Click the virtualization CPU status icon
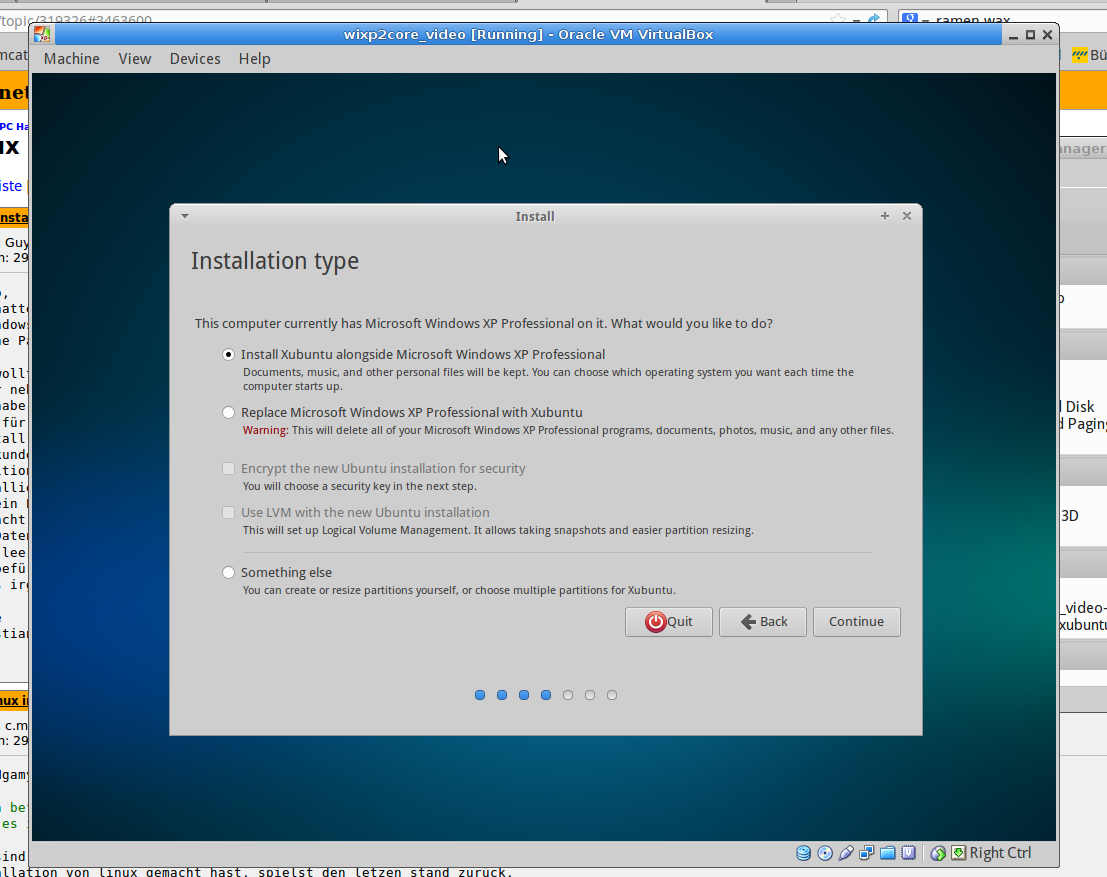The image size is (1107, 877). 908,853
